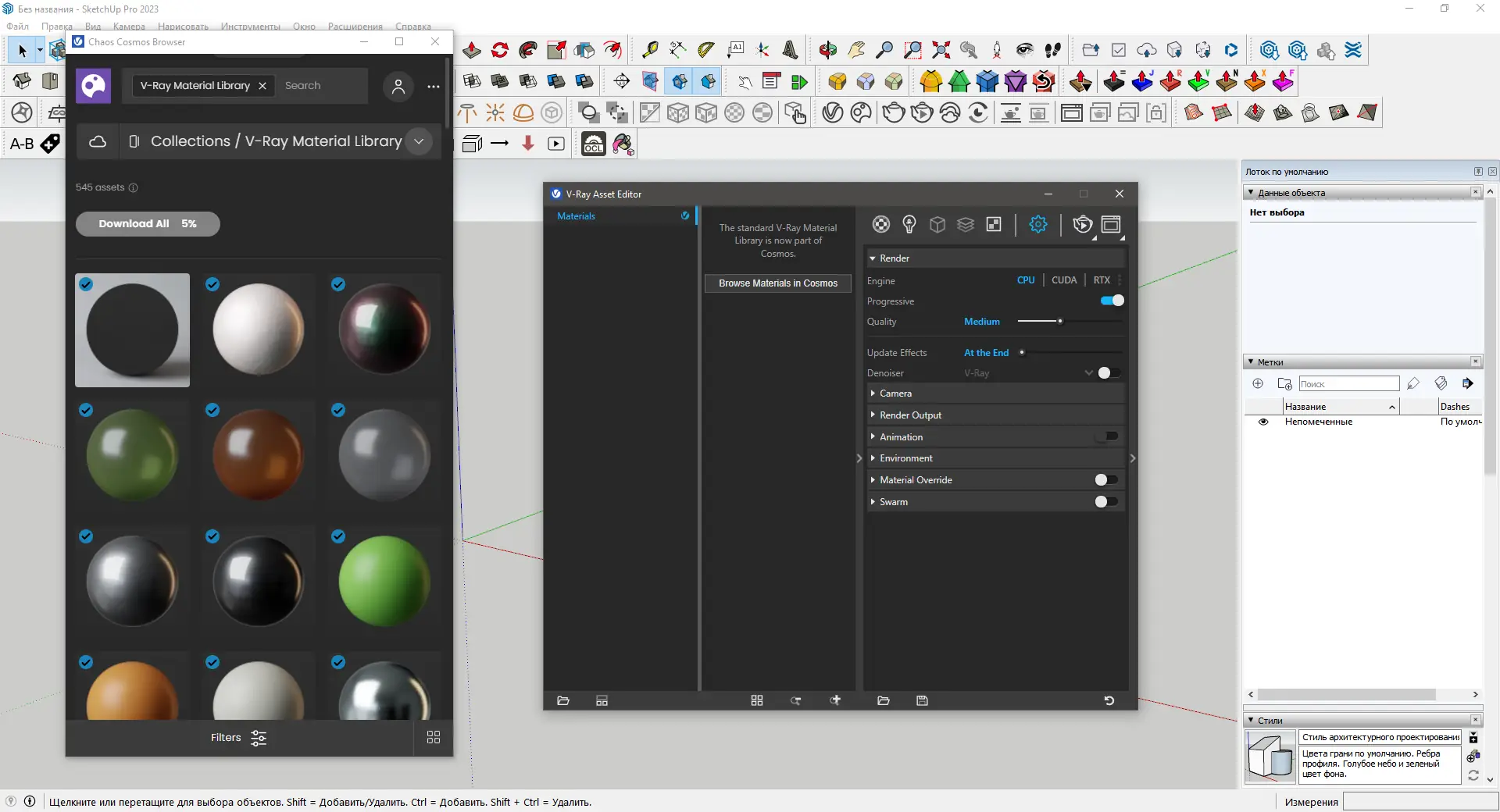The width and height of the screenshot is (1500, 812).
Task: Click the Sandbox From Contours icon
Action: pos(1194,113)
